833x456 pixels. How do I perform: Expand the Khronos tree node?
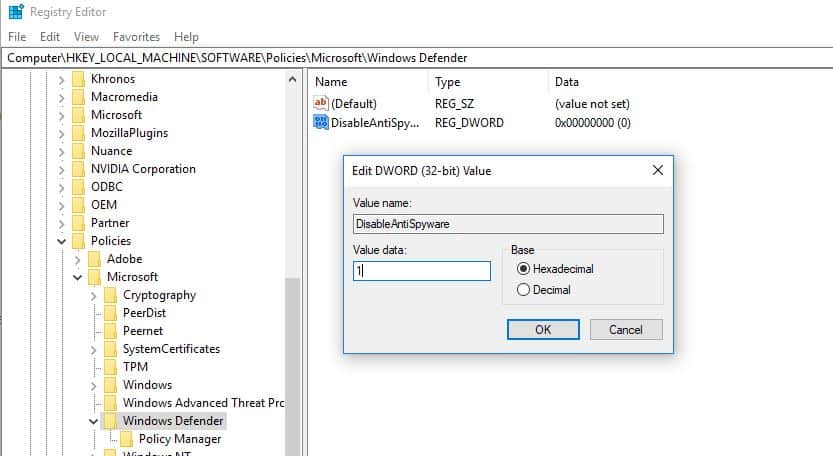pos(62,79)
